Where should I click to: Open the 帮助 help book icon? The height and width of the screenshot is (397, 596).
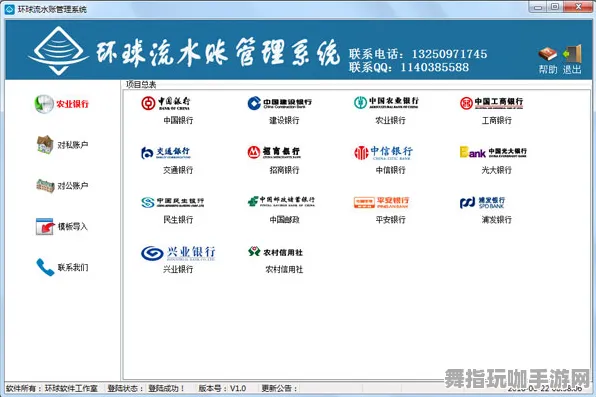[547, 55]
